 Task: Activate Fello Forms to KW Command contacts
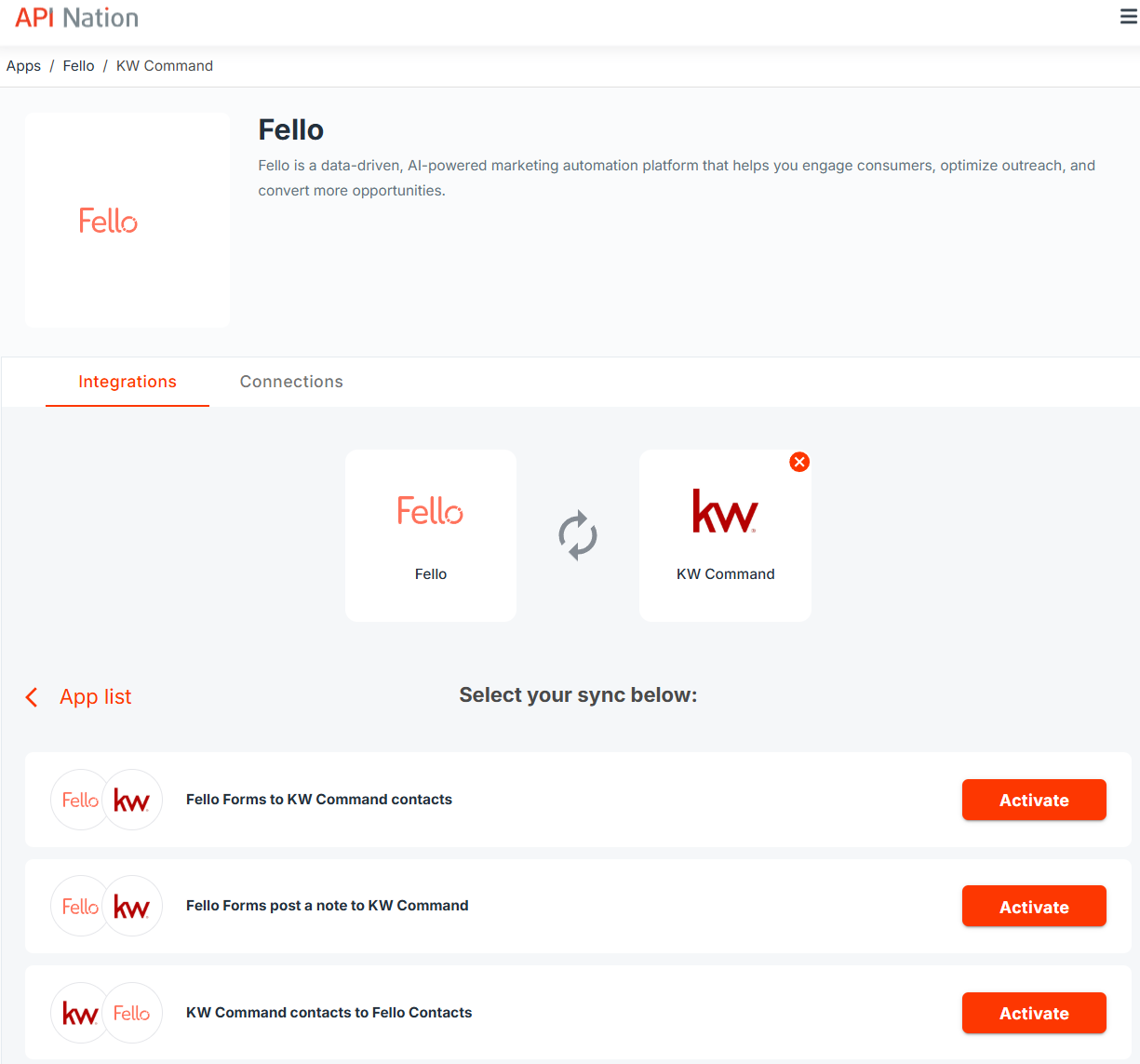tap(1034, 800)
